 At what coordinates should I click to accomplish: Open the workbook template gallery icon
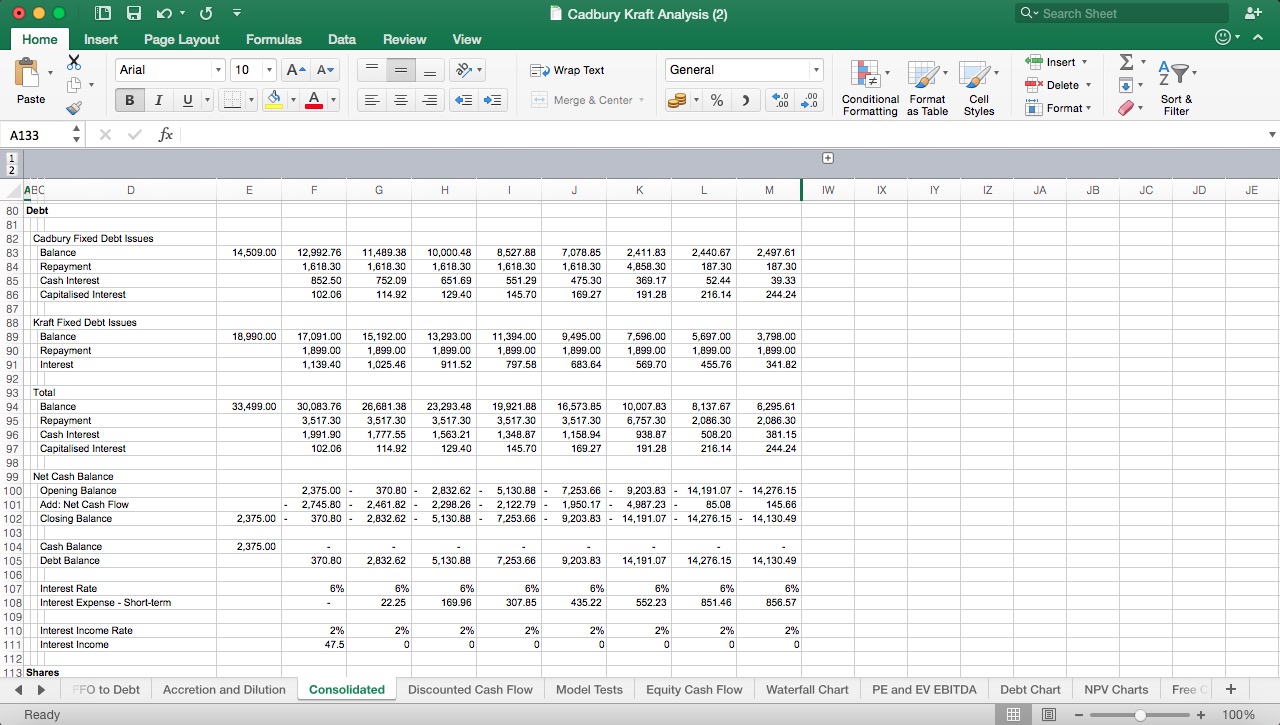pyautogui.click(x=103, y=13)
